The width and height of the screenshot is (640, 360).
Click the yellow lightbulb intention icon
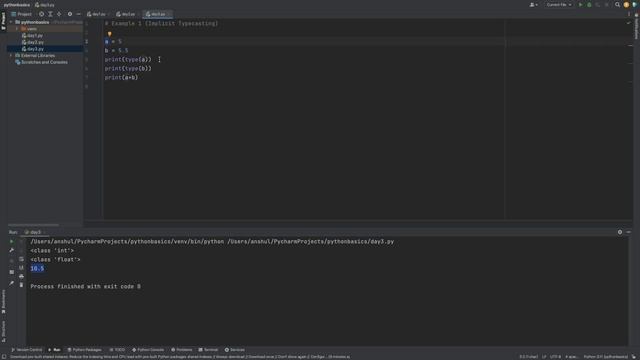pyautogui.click(x=109, y=34)
